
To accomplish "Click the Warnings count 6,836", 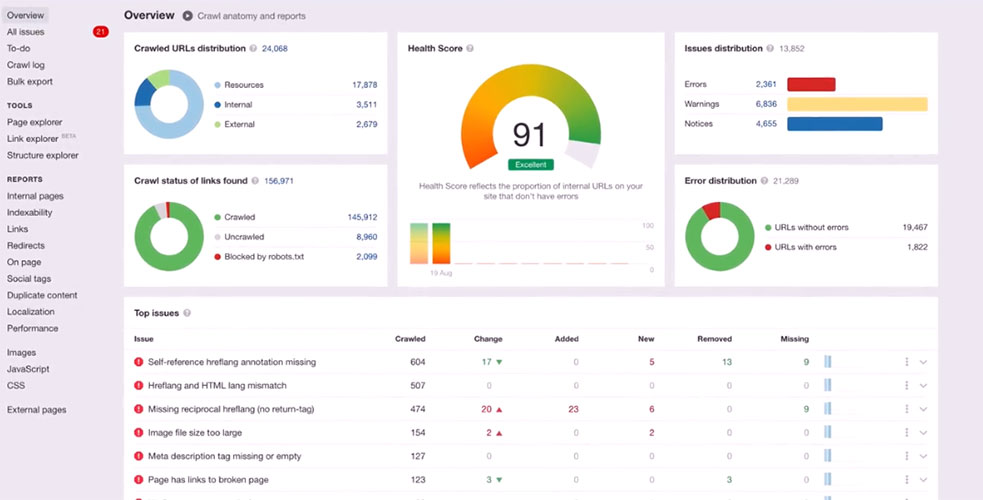I will point(766,104).
